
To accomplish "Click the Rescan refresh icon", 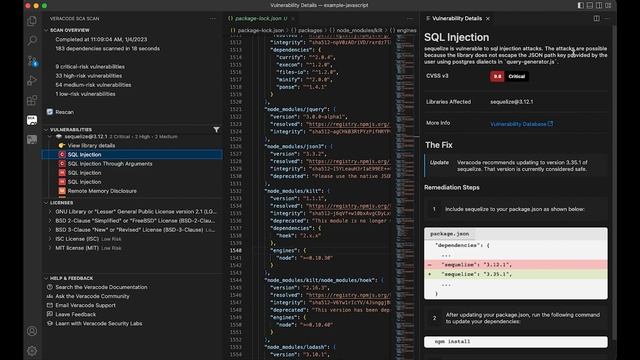I will coord(50,112).
